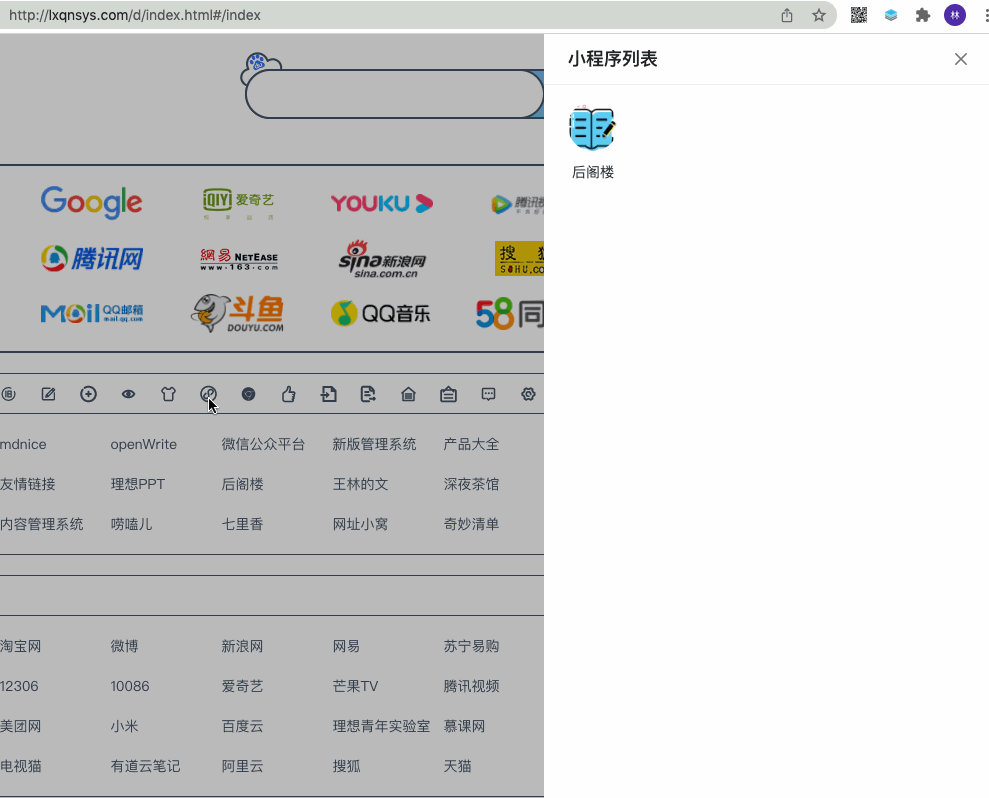Click the 后阁楼 mini-program icon in the panel

pyautogui.click(x=592, y=128)
